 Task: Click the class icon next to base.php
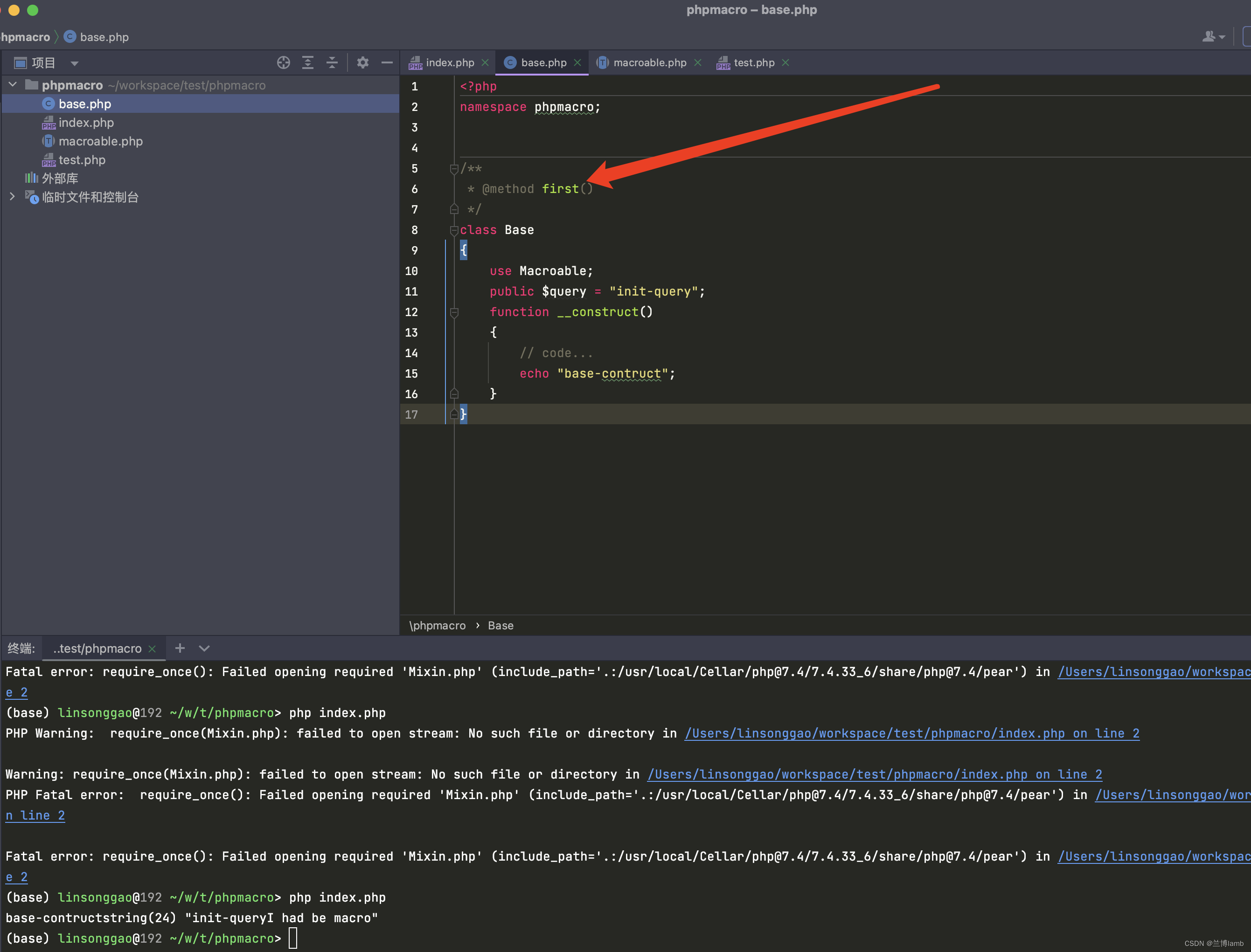point(48,103)
